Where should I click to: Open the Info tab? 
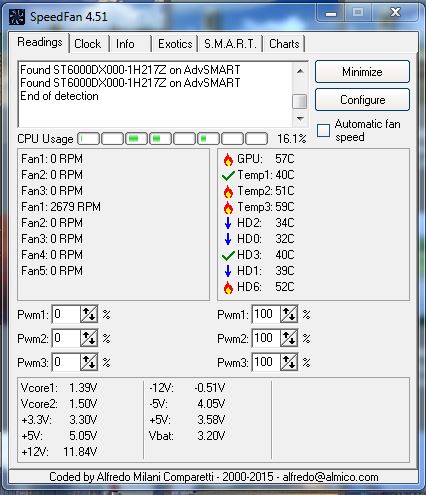coord(125,44)
